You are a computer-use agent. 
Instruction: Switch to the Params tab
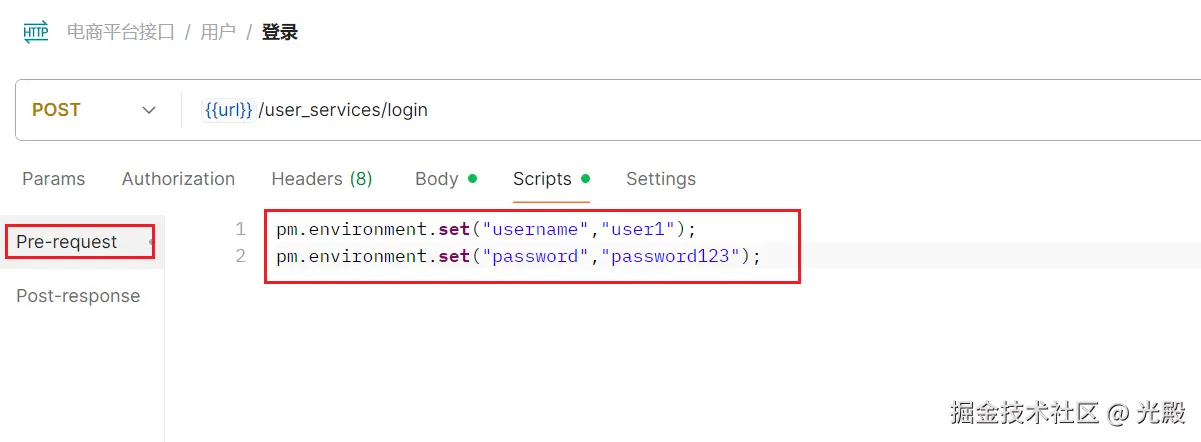(53, 179)
